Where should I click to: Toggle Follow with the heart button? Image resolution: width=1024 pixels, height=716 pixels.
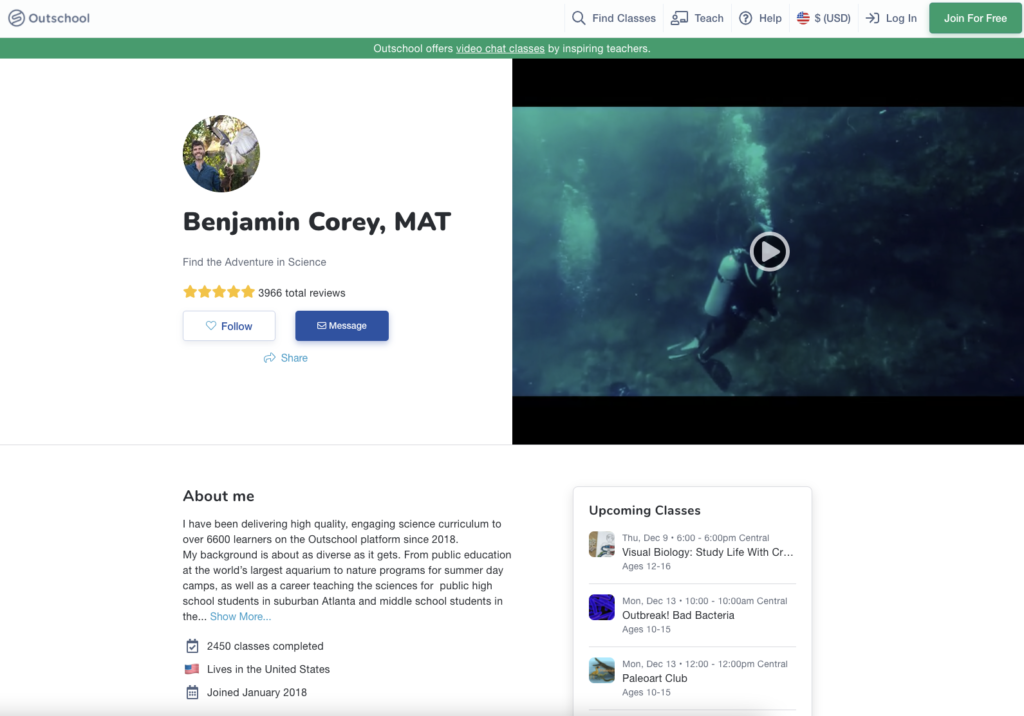click(x=229, y=326)
